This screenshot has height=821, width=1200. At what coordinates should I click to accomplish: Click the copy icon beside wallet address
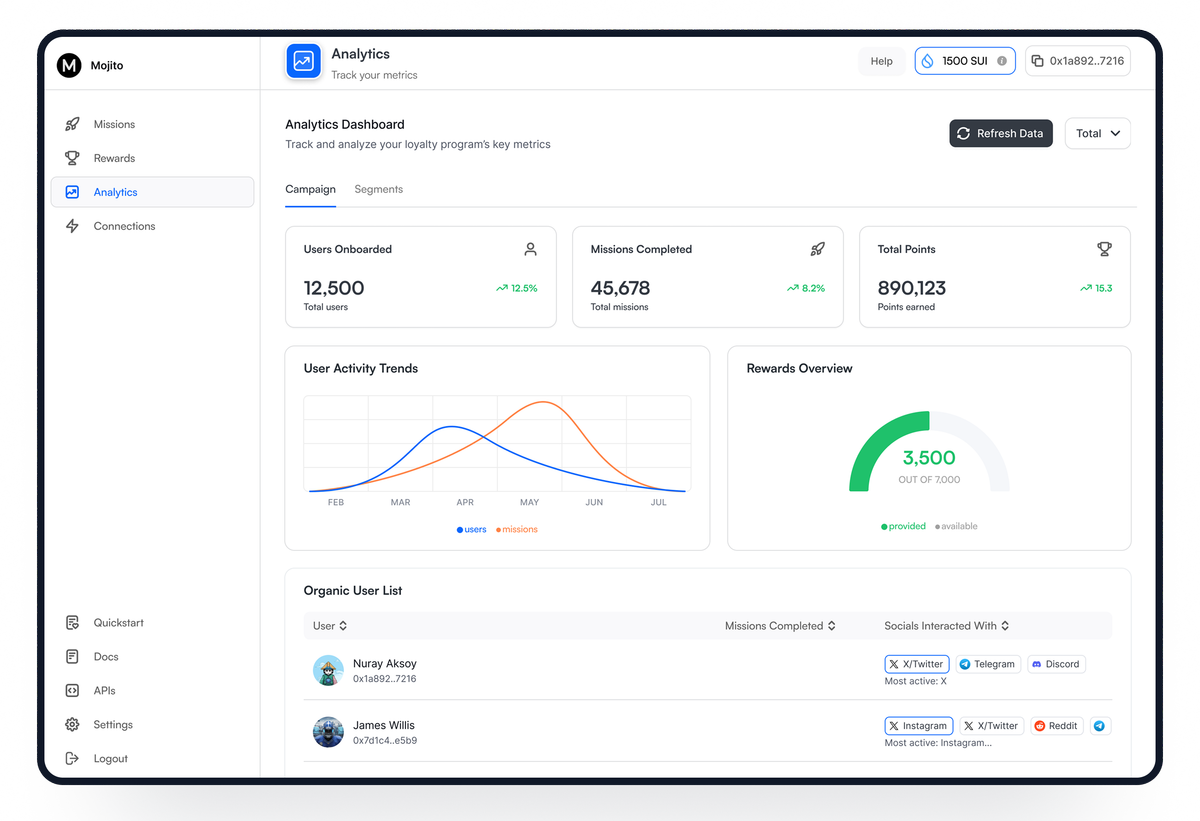pos(1037,61)
